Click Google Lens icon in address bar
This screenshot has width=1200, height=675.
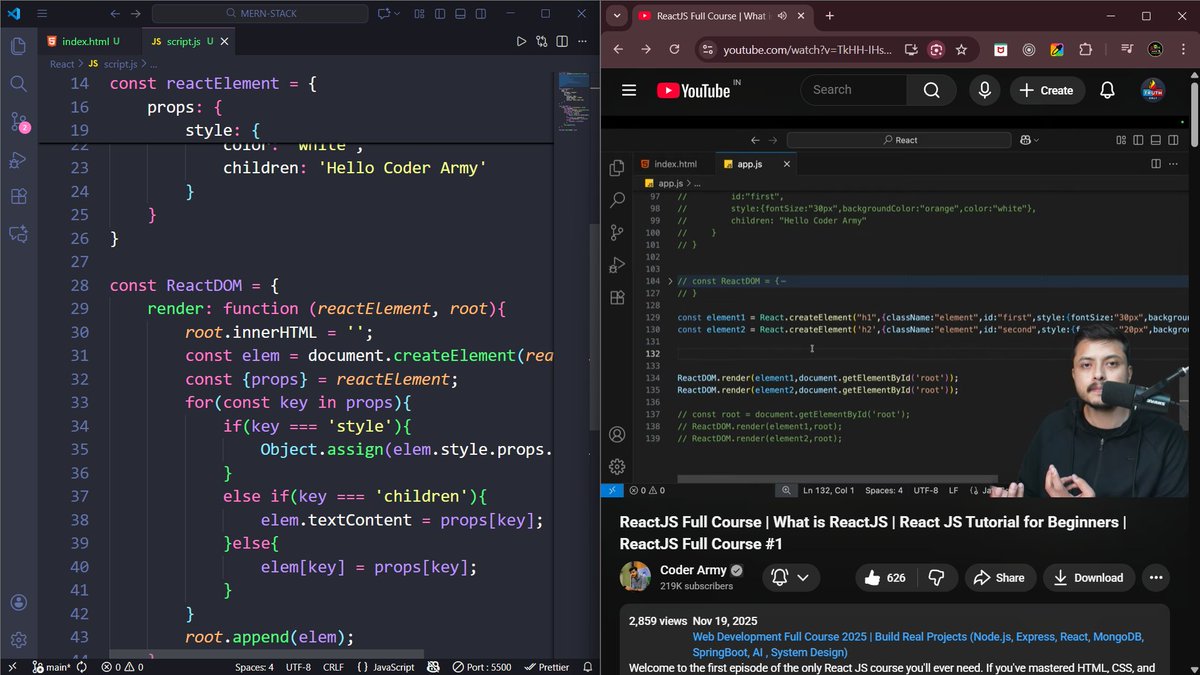[936, 49]
